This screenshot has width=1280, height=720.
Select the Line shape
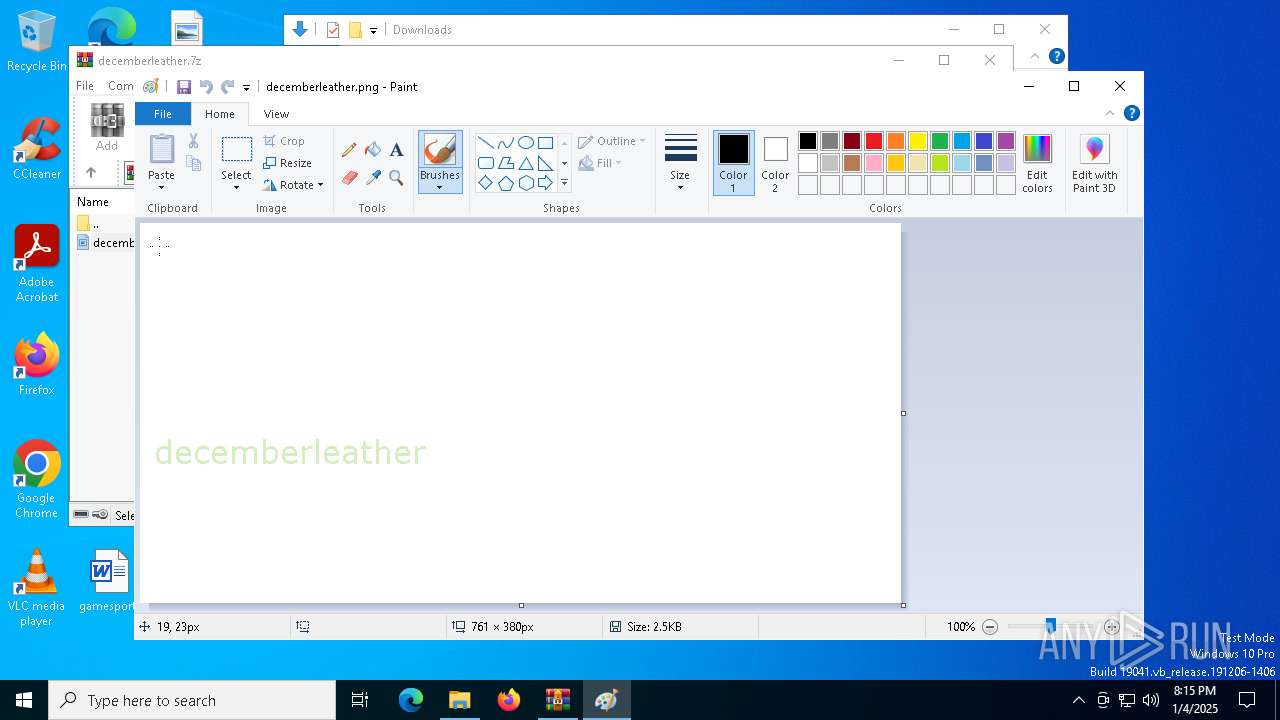click(x=486, y=143)
